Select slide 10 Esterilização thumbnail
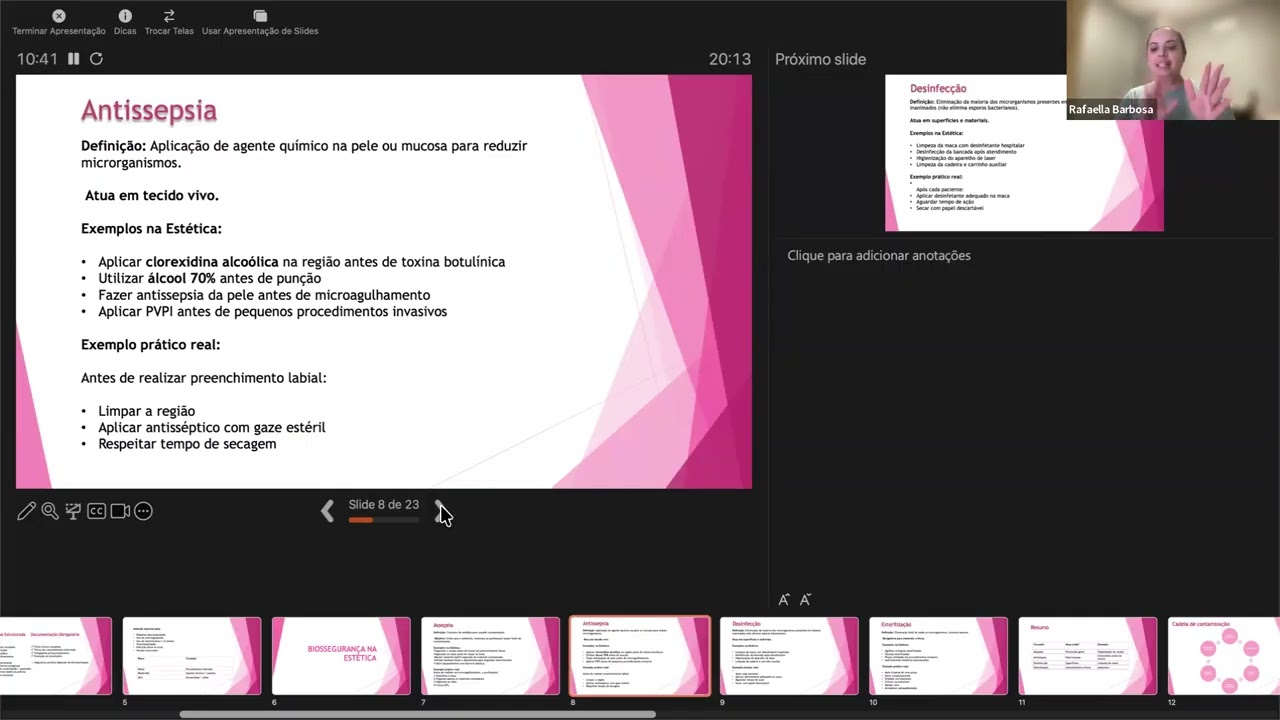This screenshot has height=720, width=1280. [x=938, y=656]
